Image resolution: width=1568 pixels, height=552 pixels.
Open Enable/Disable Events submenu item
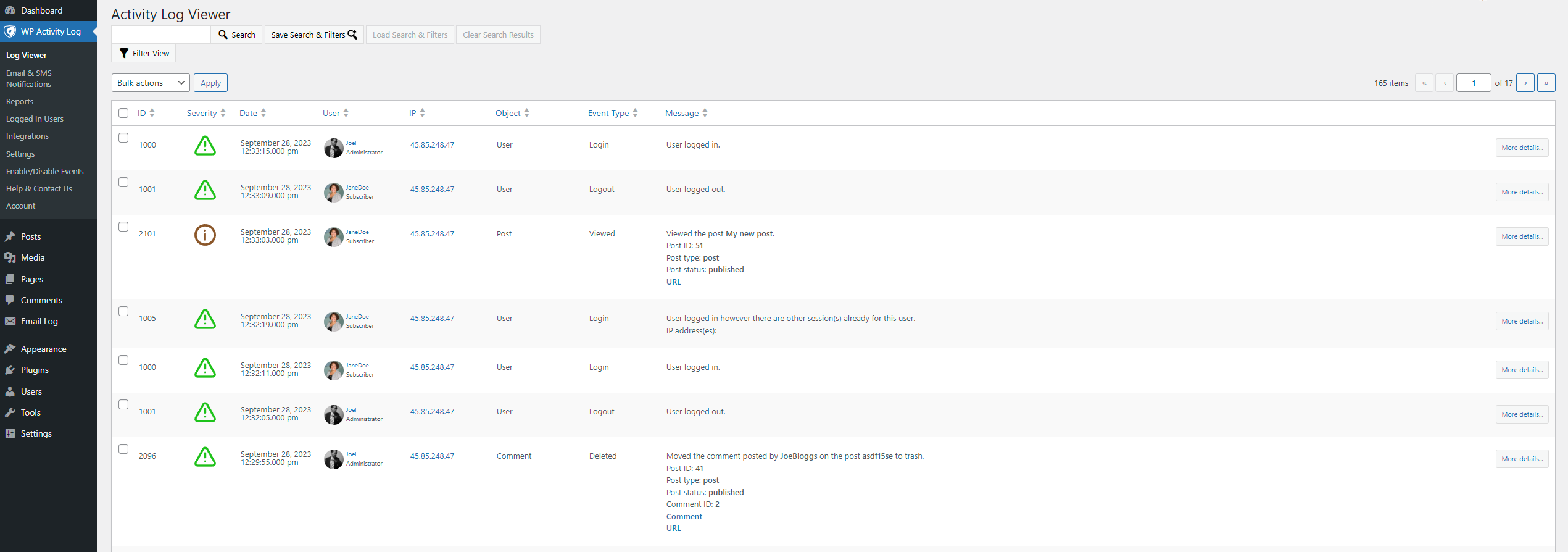point(44,171)
